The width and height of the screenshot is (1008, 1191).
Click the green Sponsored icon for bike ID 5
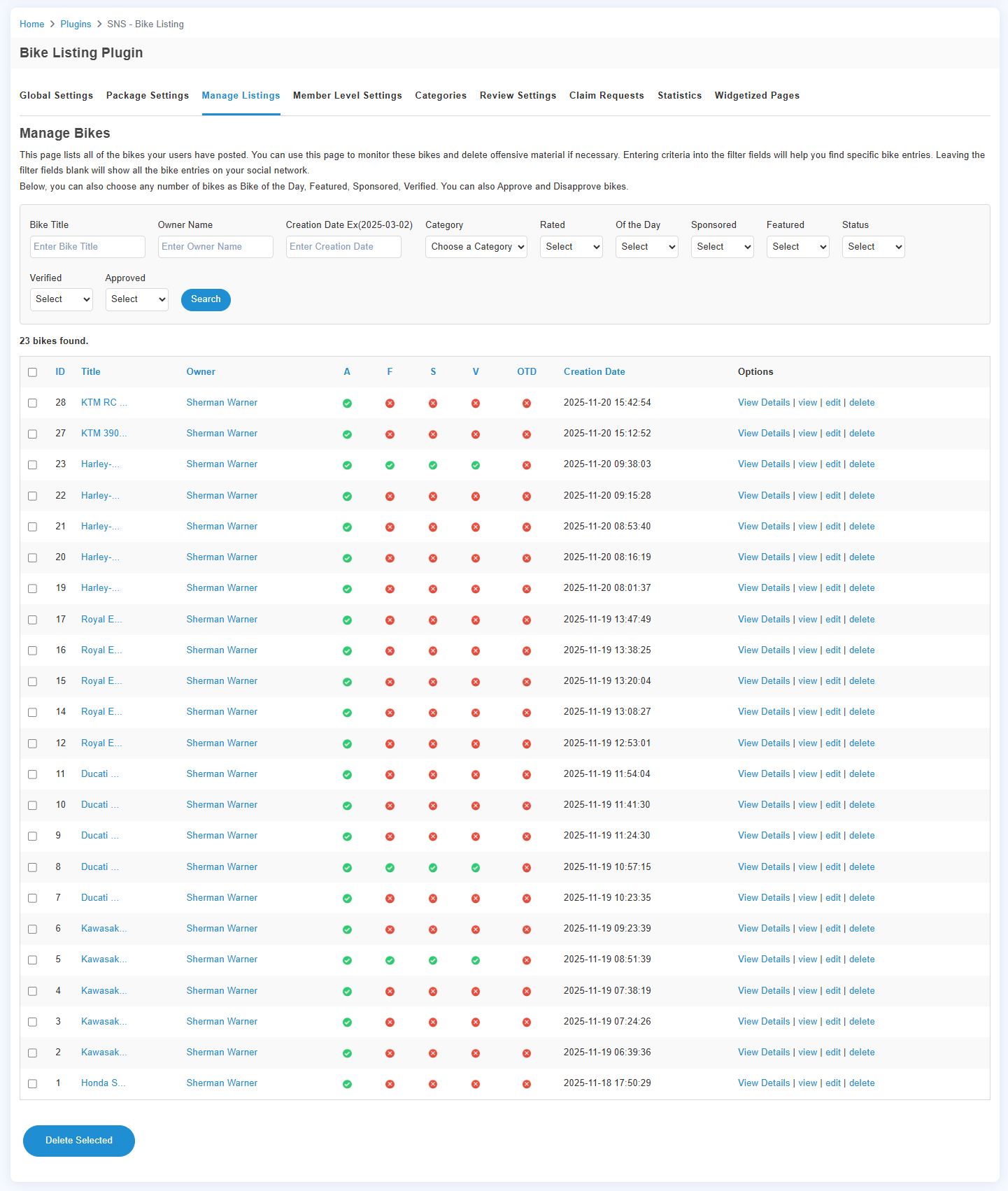(x=433, y=960)
